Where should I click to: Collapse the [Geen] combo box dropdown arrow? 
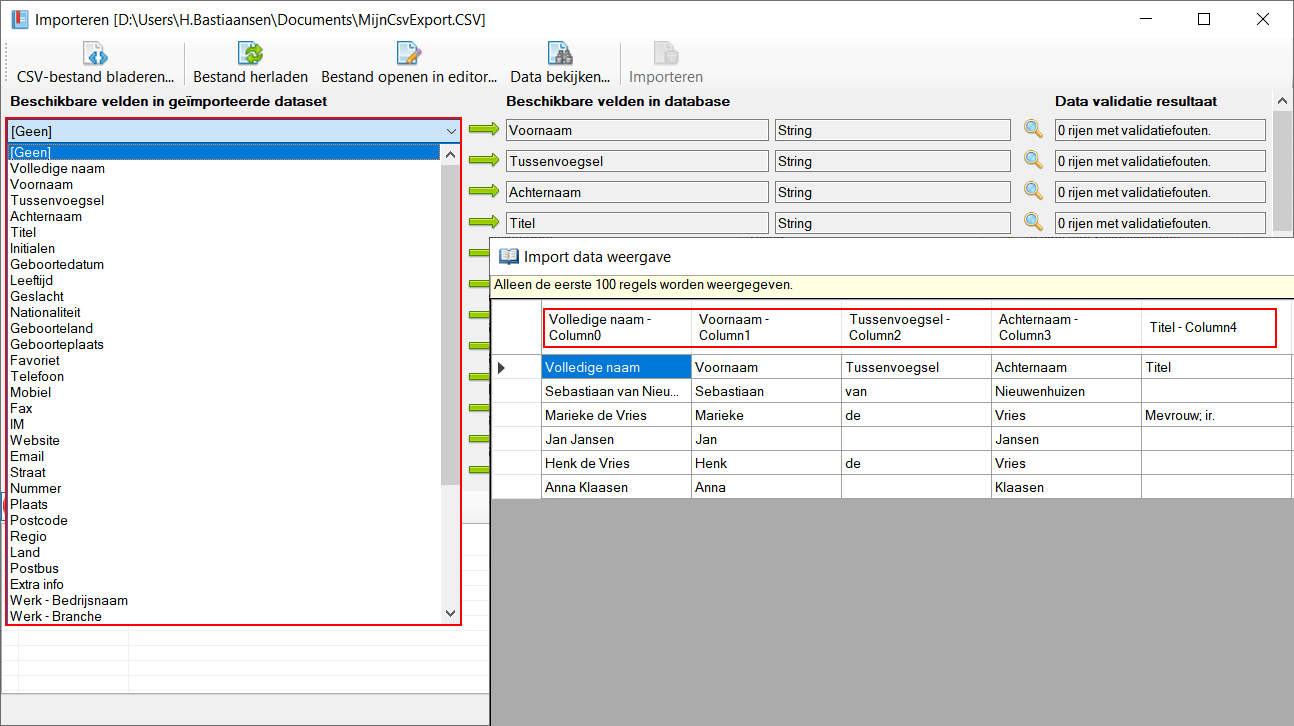450,131
